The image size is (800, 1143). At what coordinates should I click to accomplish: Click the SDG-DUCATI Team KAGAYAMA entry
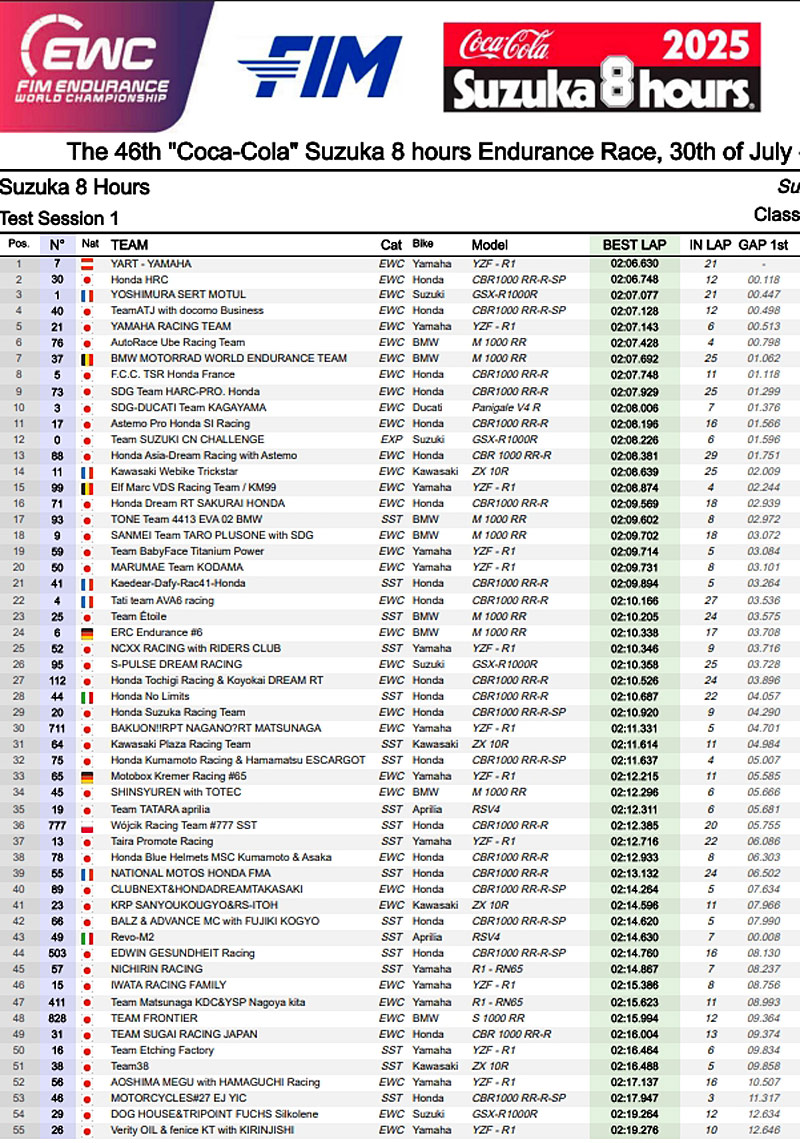click(x=188, y=408)
